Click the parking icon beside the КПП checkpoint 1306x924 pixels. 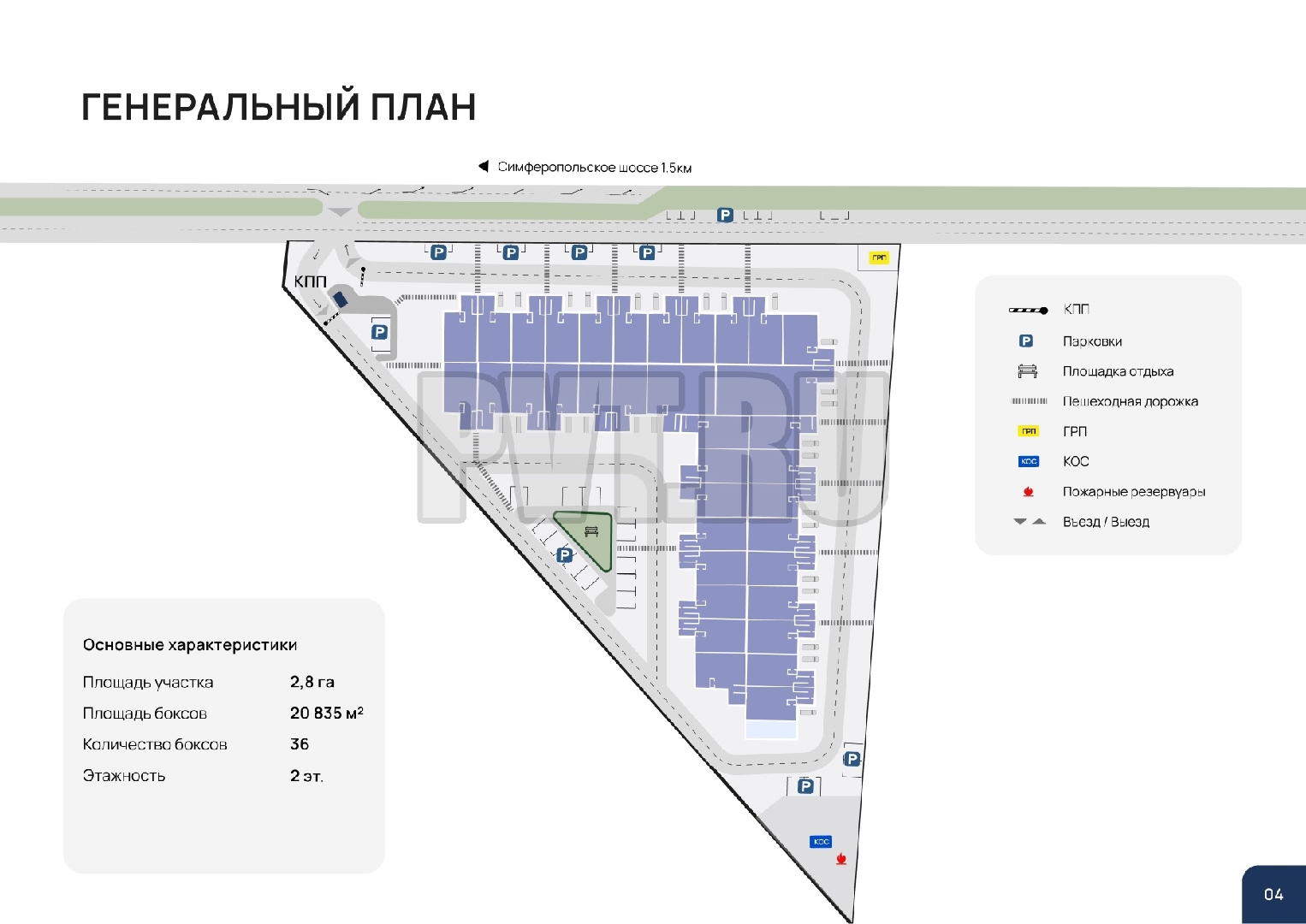tap(380, 332)
